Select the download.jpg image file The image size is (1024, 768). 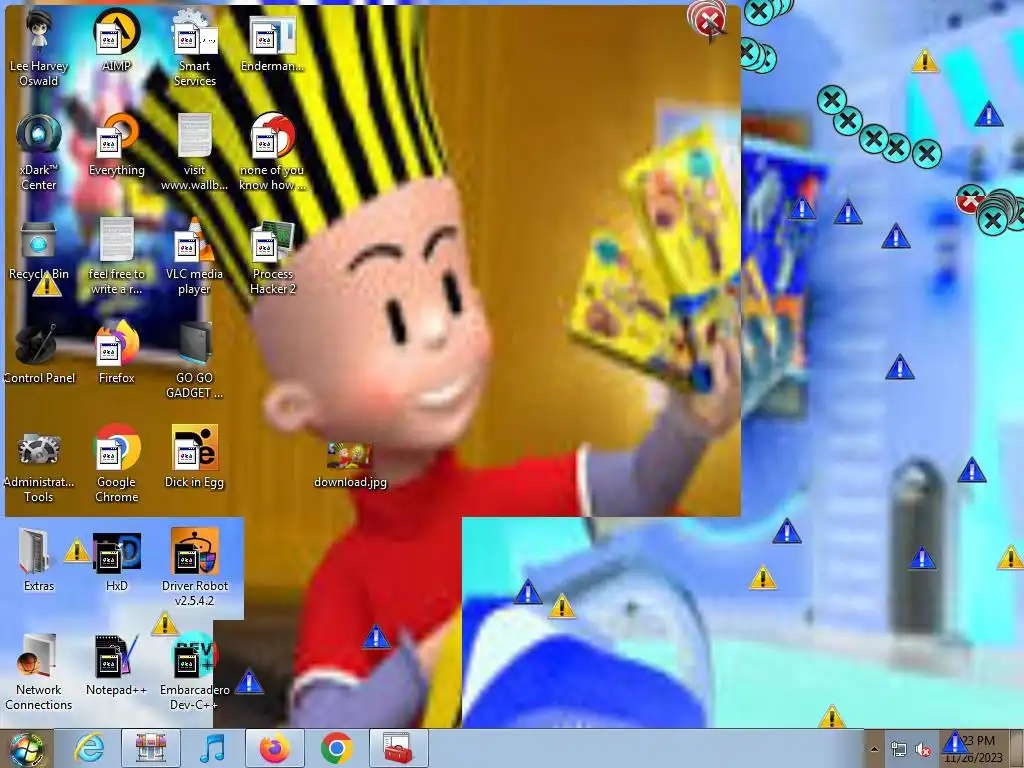pos(350,464)
